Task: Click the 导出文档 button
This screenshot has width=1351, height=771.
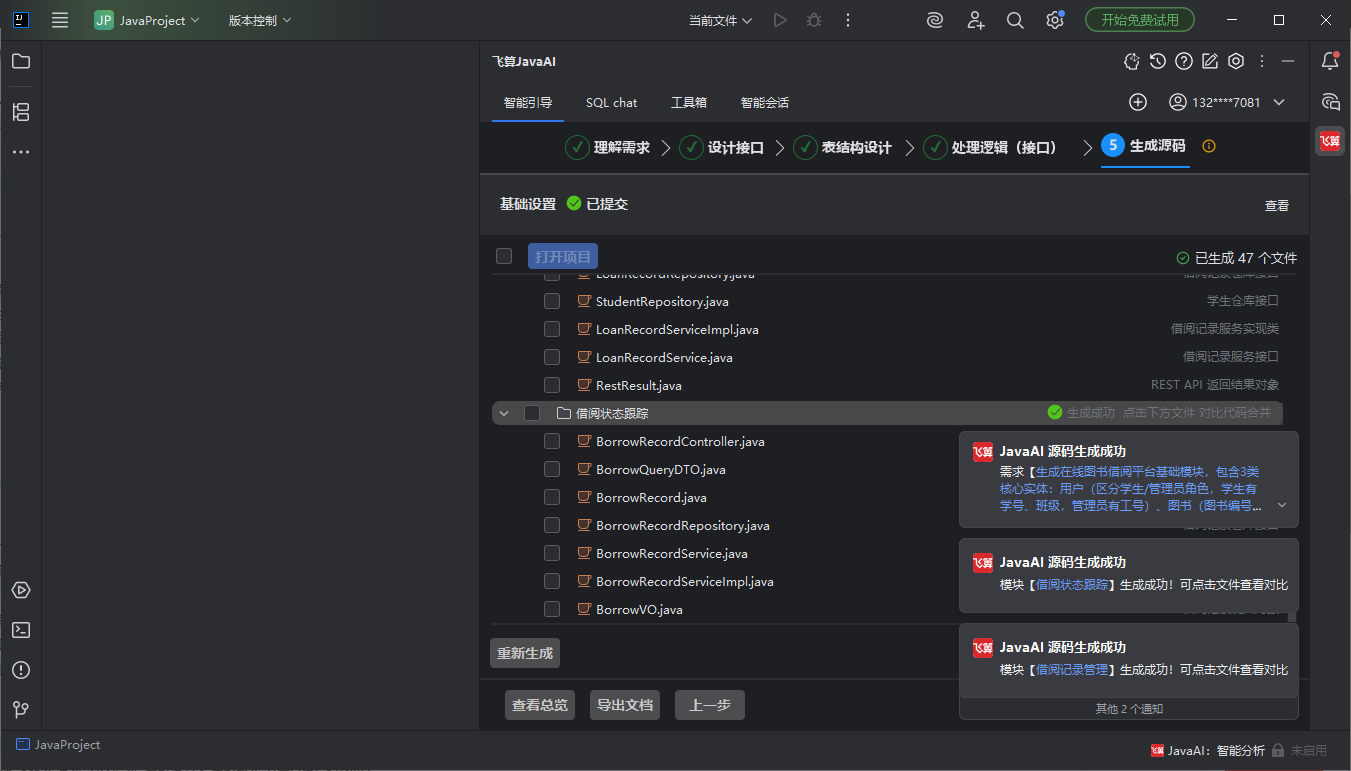Action: click(x=625, y=705)
